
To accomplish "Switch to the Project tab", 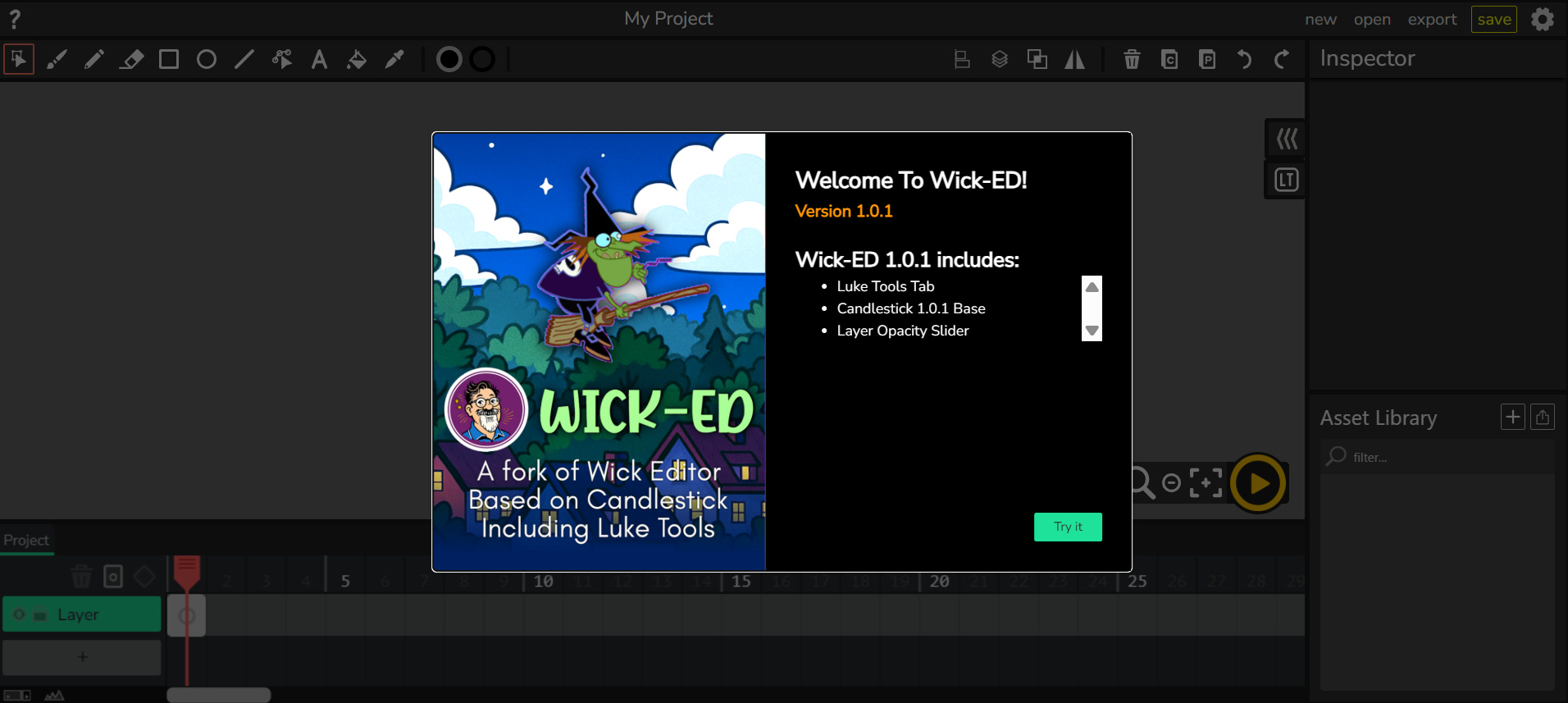I will coord(26,540).
